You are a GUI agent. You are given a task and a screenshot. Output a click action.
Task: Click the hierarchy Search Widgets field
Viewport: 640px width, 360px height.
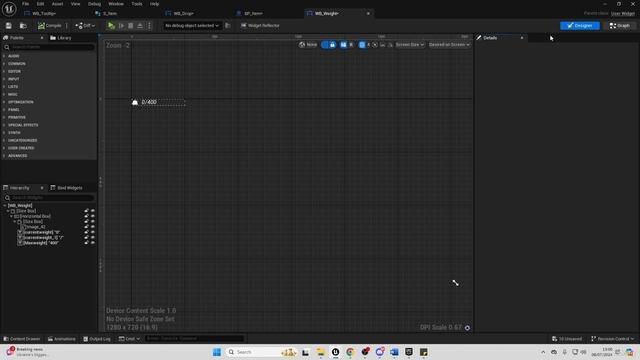point(49,198)
